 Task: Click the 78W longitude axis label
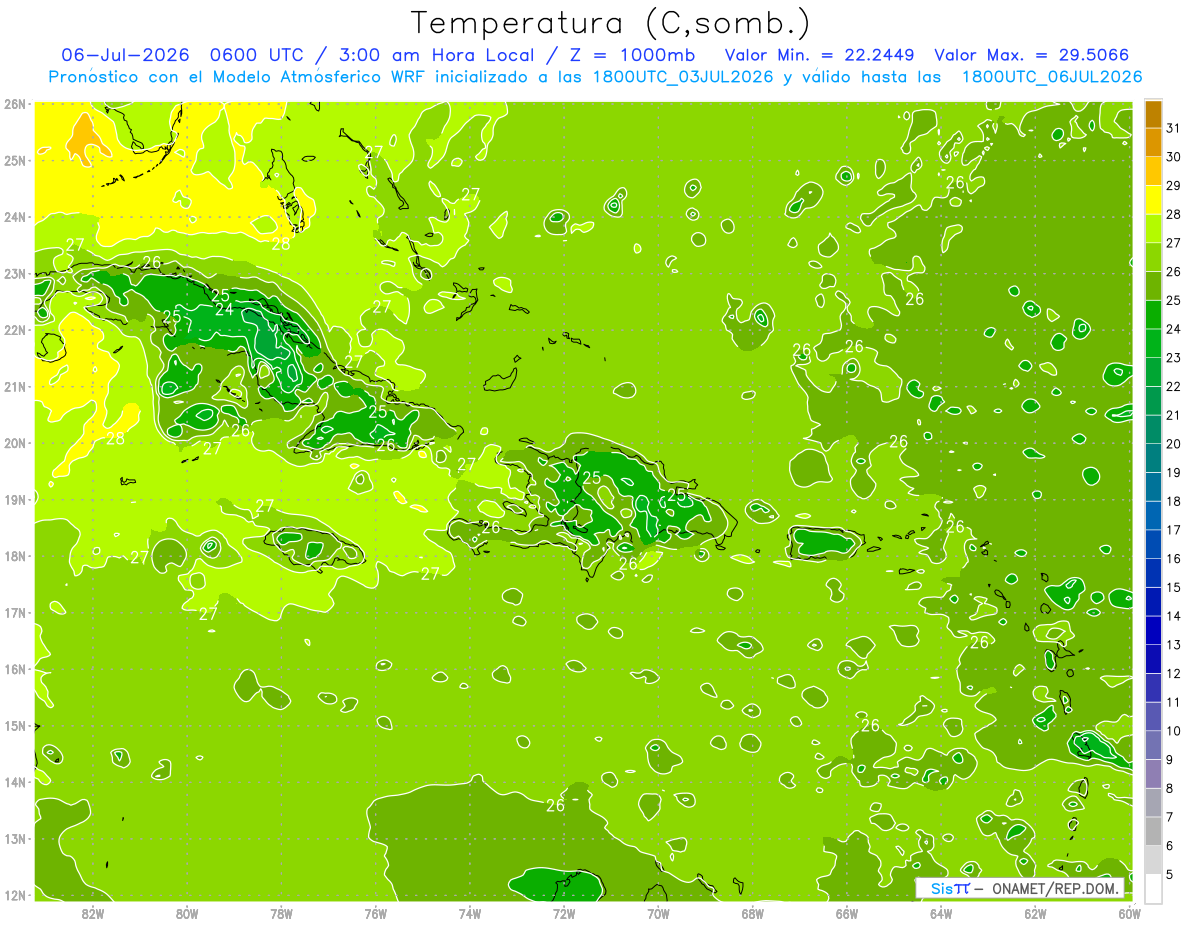281,913
